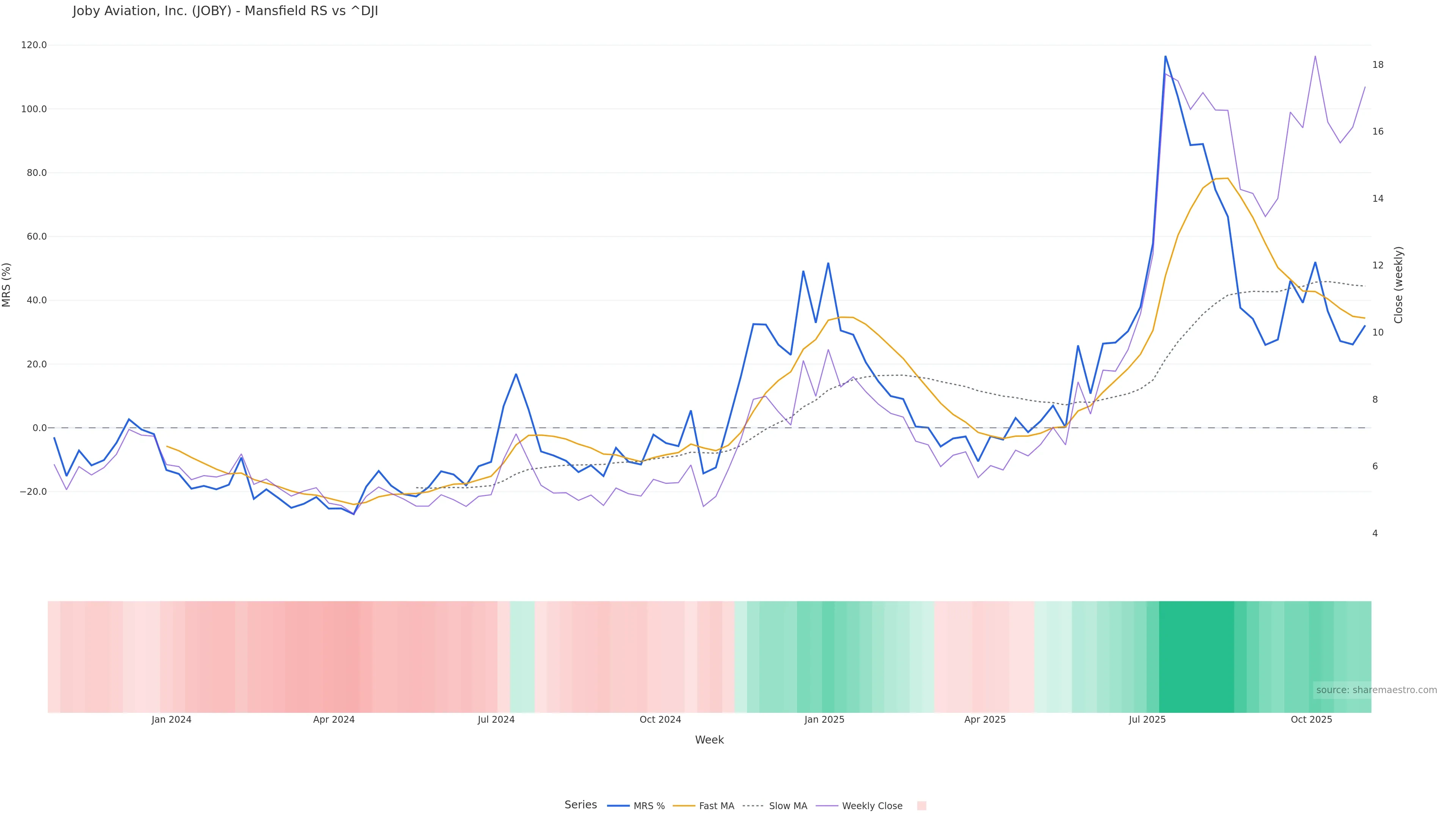Click the chart title text
This screenshot has height=819, width=1456.
(225, 11)
